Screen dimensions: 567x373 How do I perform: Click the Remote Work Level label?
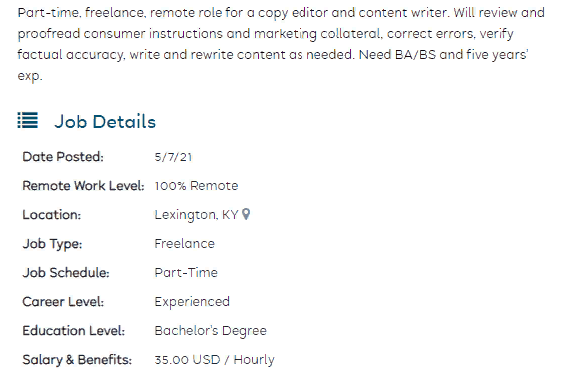[84, 186]
